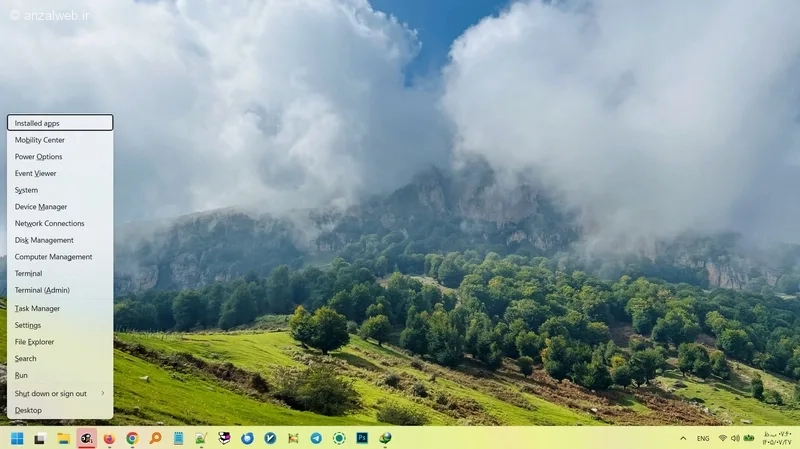Open the Windows Start button
This screenshot has width=800, height=449.
17,438
